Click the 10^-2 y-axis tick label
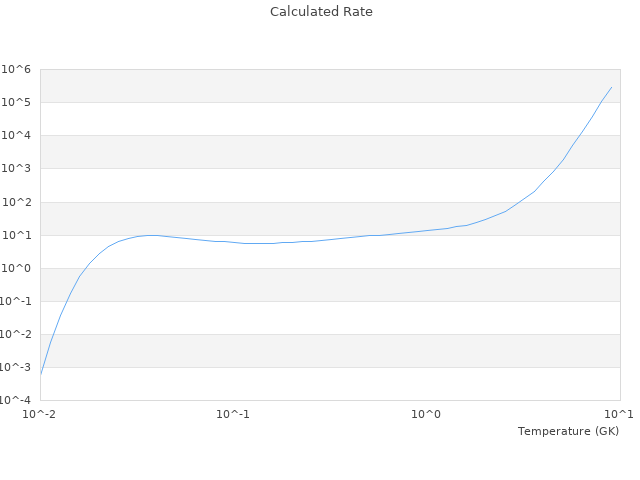This screenshot has width=640, height=480. tap(15, 334)
